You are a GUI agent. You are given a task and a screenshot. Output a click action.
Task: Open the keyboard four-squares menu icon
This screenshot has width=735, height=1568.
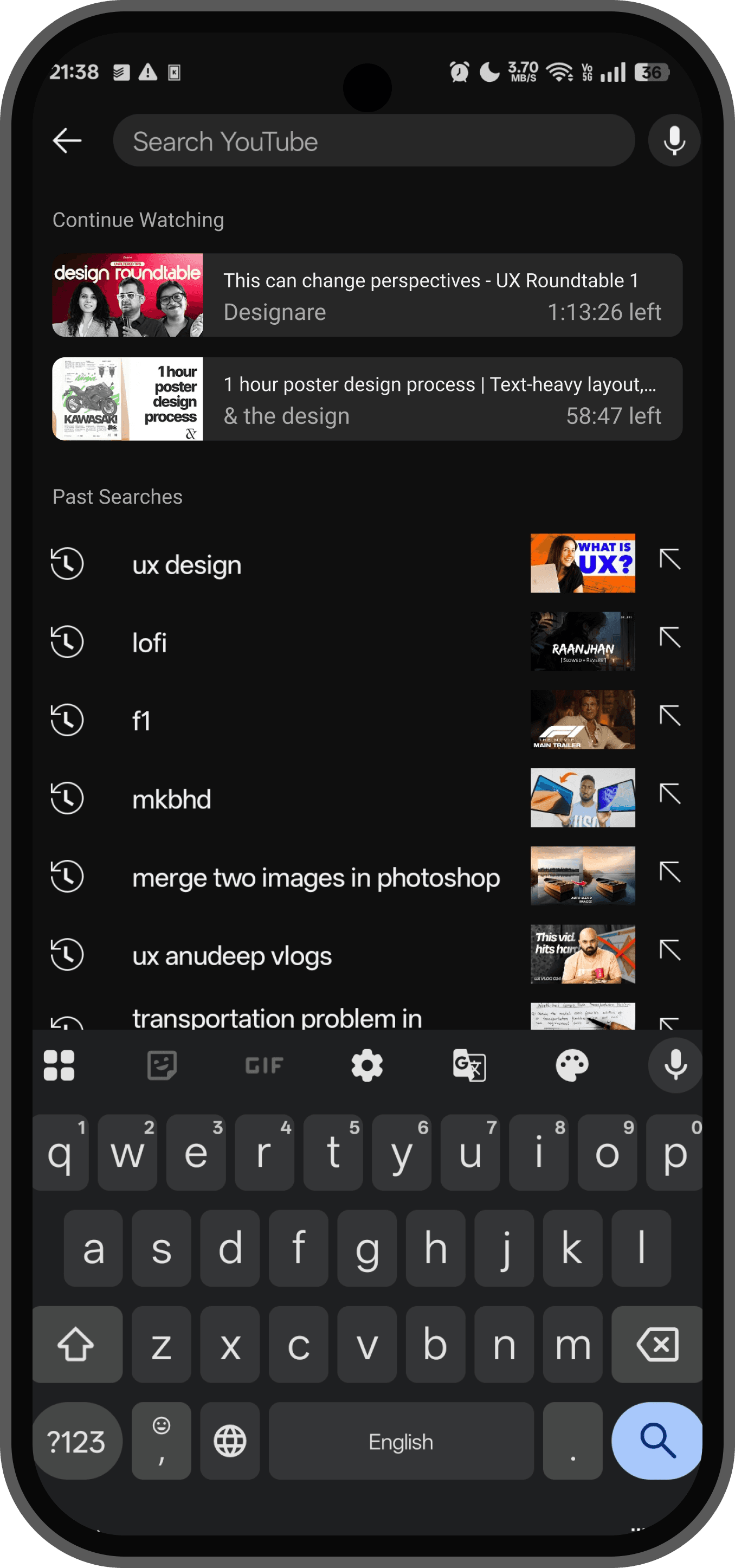[x=59, y=1065]
